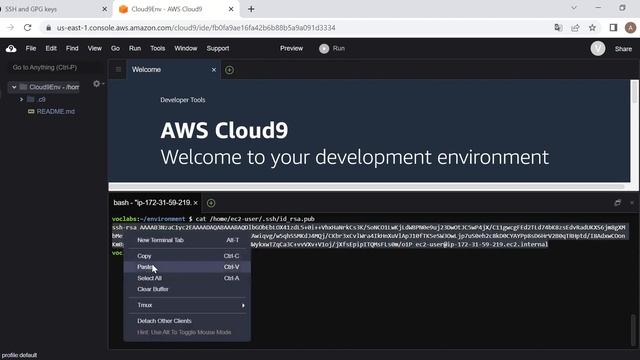This screenshot has width=640, height=360.
Task: Open the browser tab search chevron
Action: [x=573, y=8]
